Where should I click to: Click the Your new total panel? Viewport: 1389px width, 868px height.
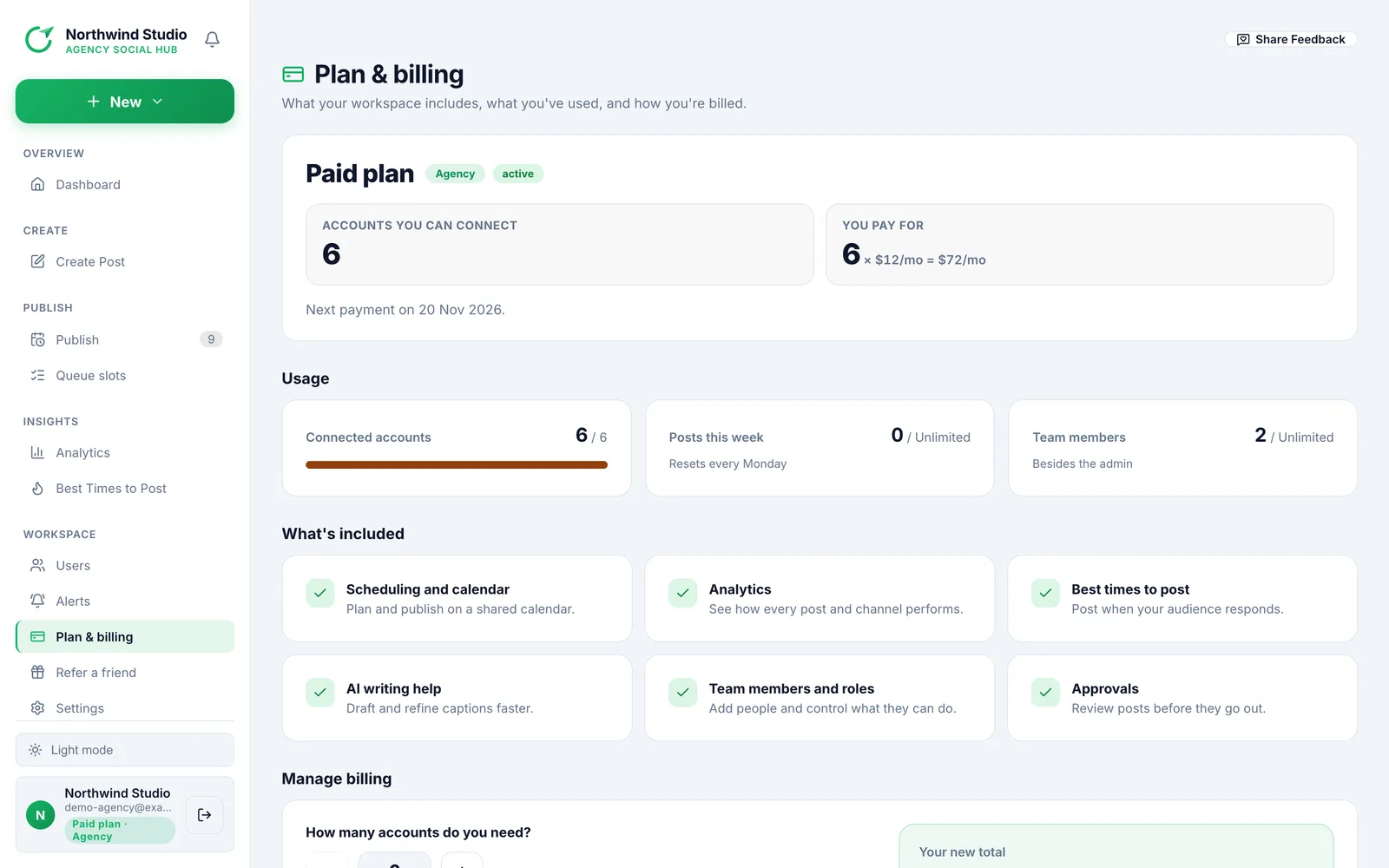1116,846
